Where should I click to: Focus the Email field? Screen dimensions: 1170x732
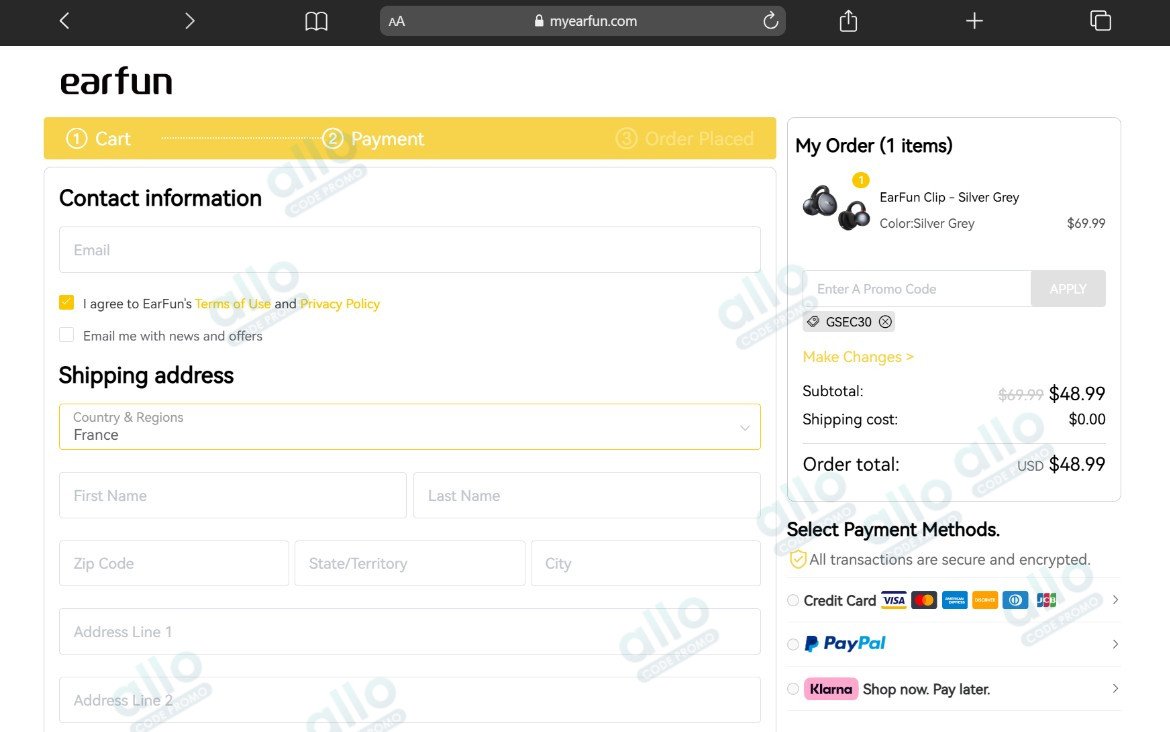pyautogui.click(x=410, y=250)
